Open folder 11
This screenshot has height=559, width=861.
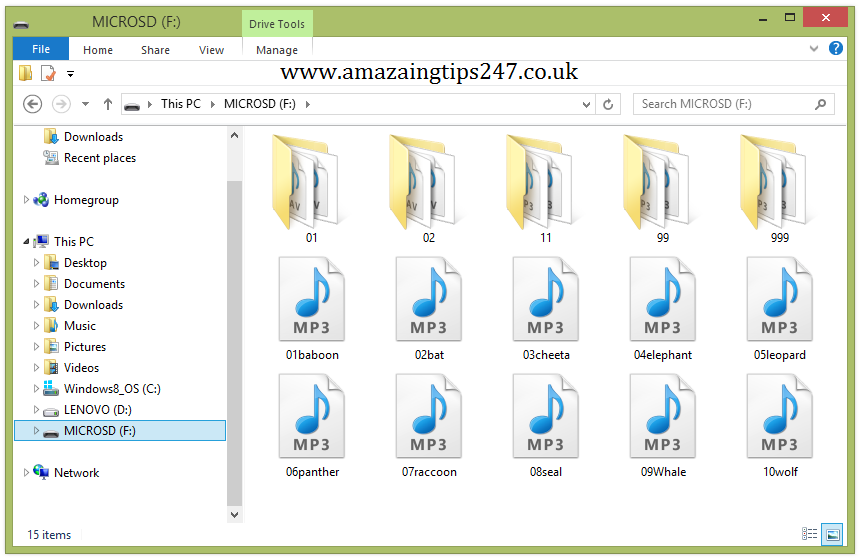coord(545,189)
